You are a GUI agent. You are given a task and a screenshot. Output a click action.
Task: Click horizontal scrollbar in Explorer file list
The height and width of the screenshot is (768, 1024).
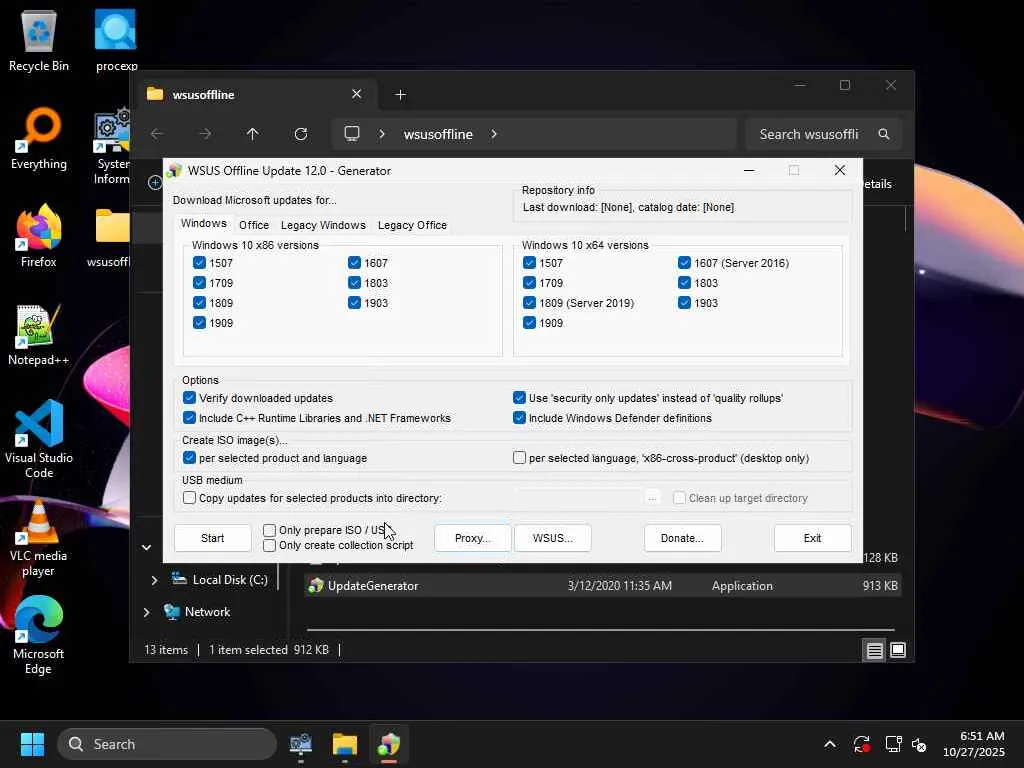tap(600, 630)
